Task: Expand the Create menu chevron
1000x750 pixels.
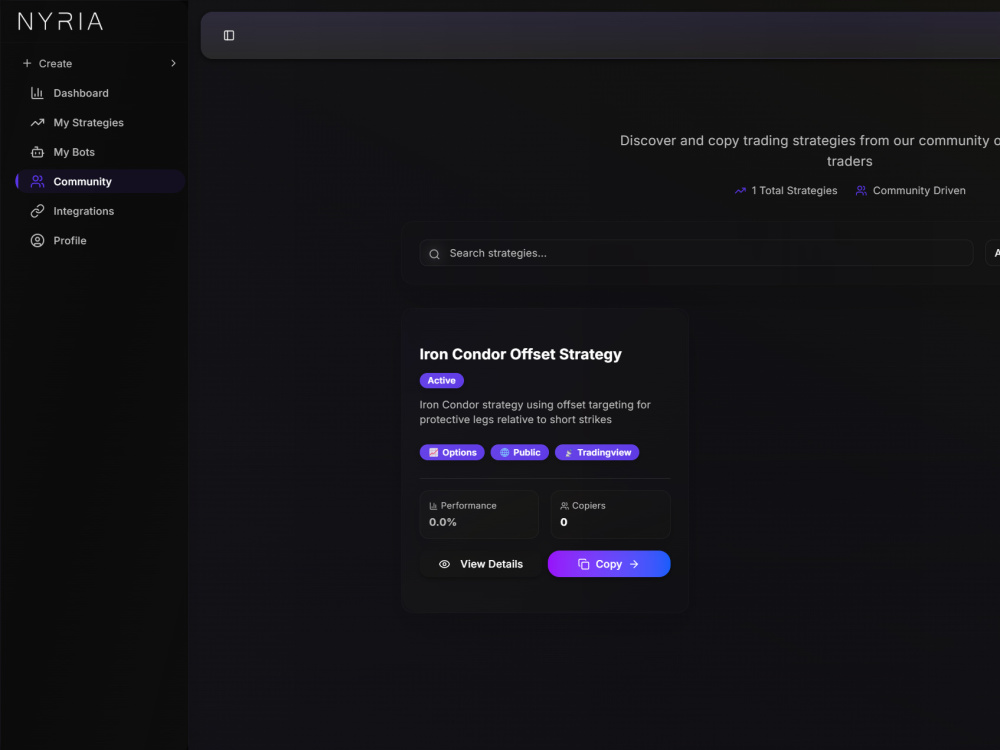Action: (x=173, y=63)
